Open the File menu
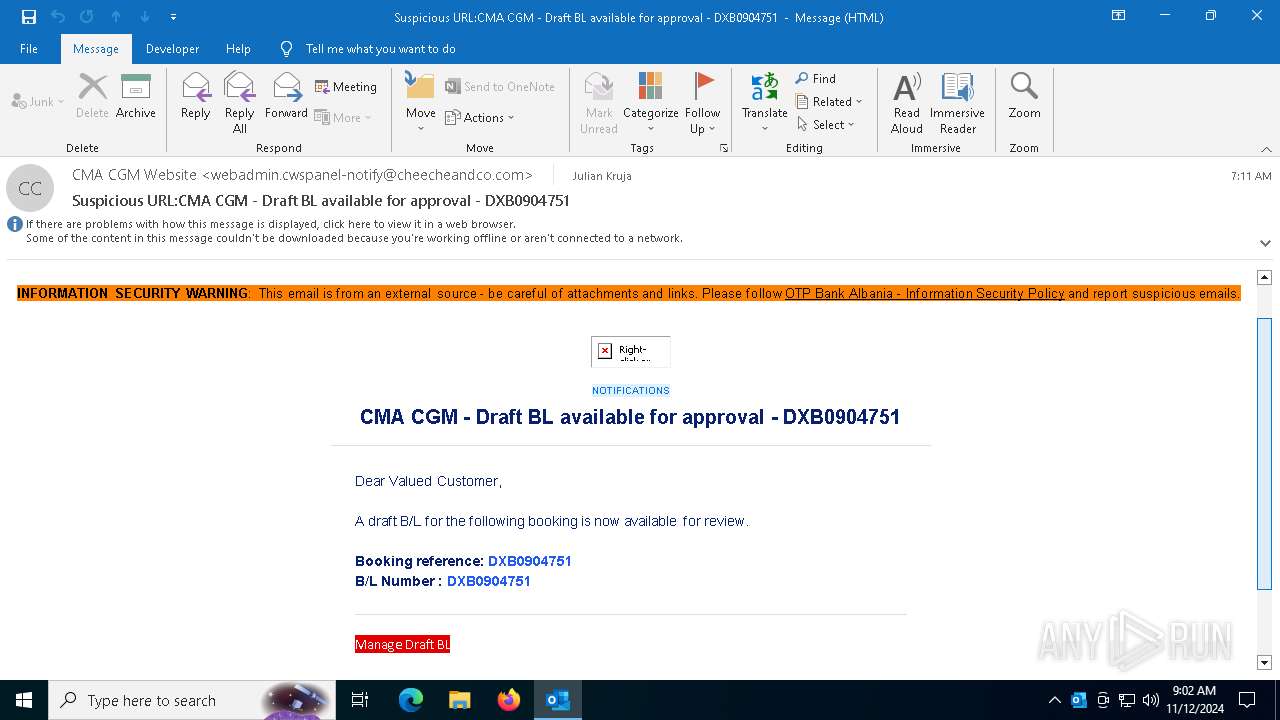 click(x=29, y=49)
